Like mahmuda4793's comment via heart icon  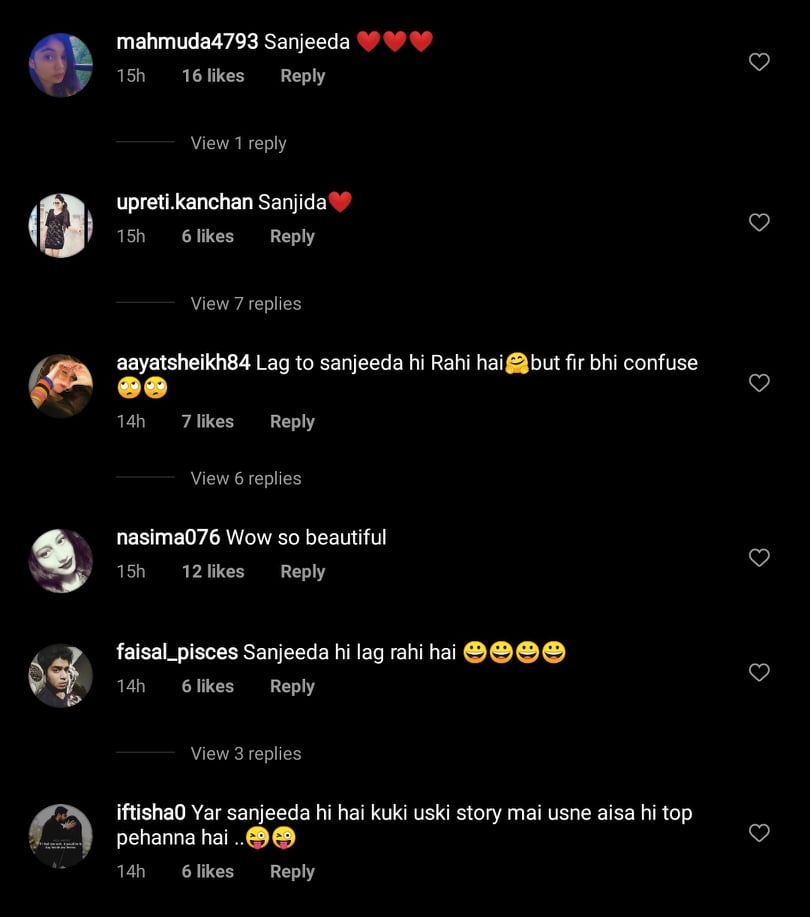point(759,61)
